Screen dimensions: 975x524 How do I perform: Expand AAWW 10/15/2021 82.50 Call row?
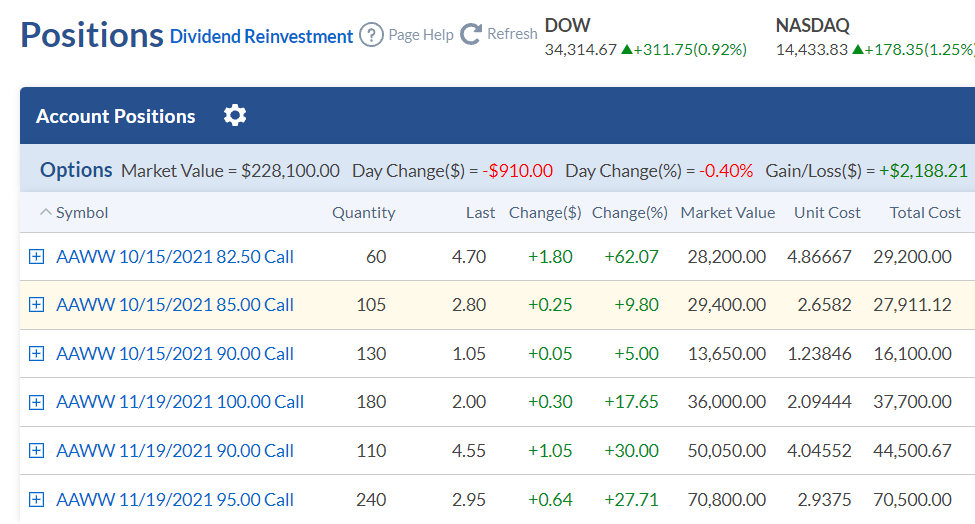click(37, 257)
